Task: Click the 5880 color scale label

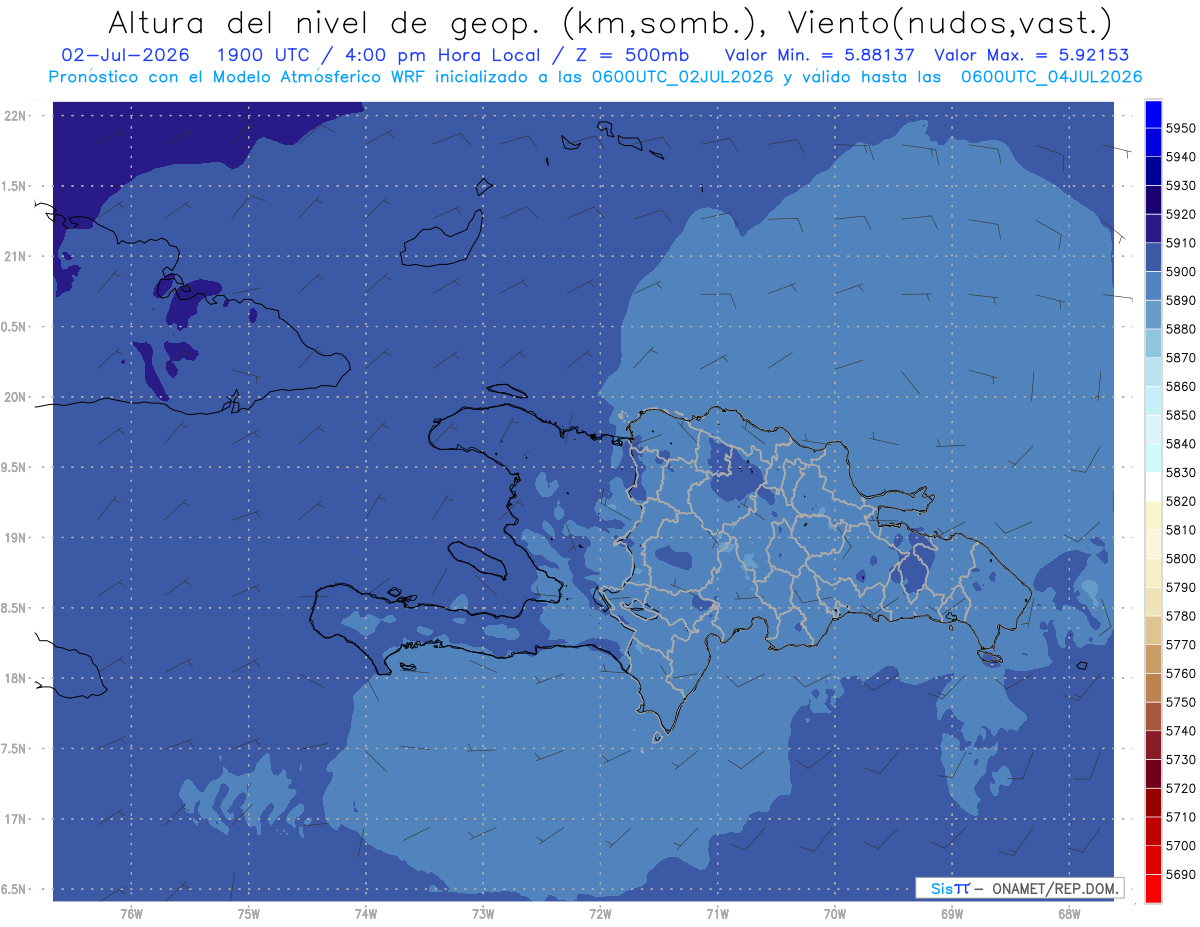Action: 1180,329
